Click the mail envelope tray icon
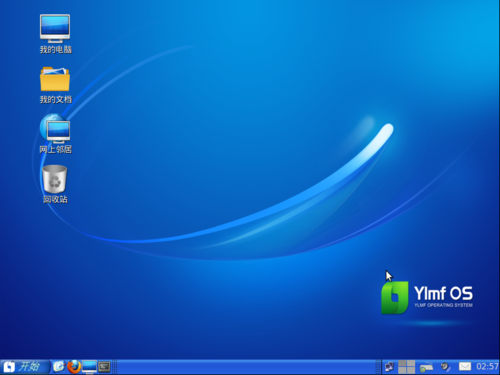 pyautogui.click(x=465, y=367)
